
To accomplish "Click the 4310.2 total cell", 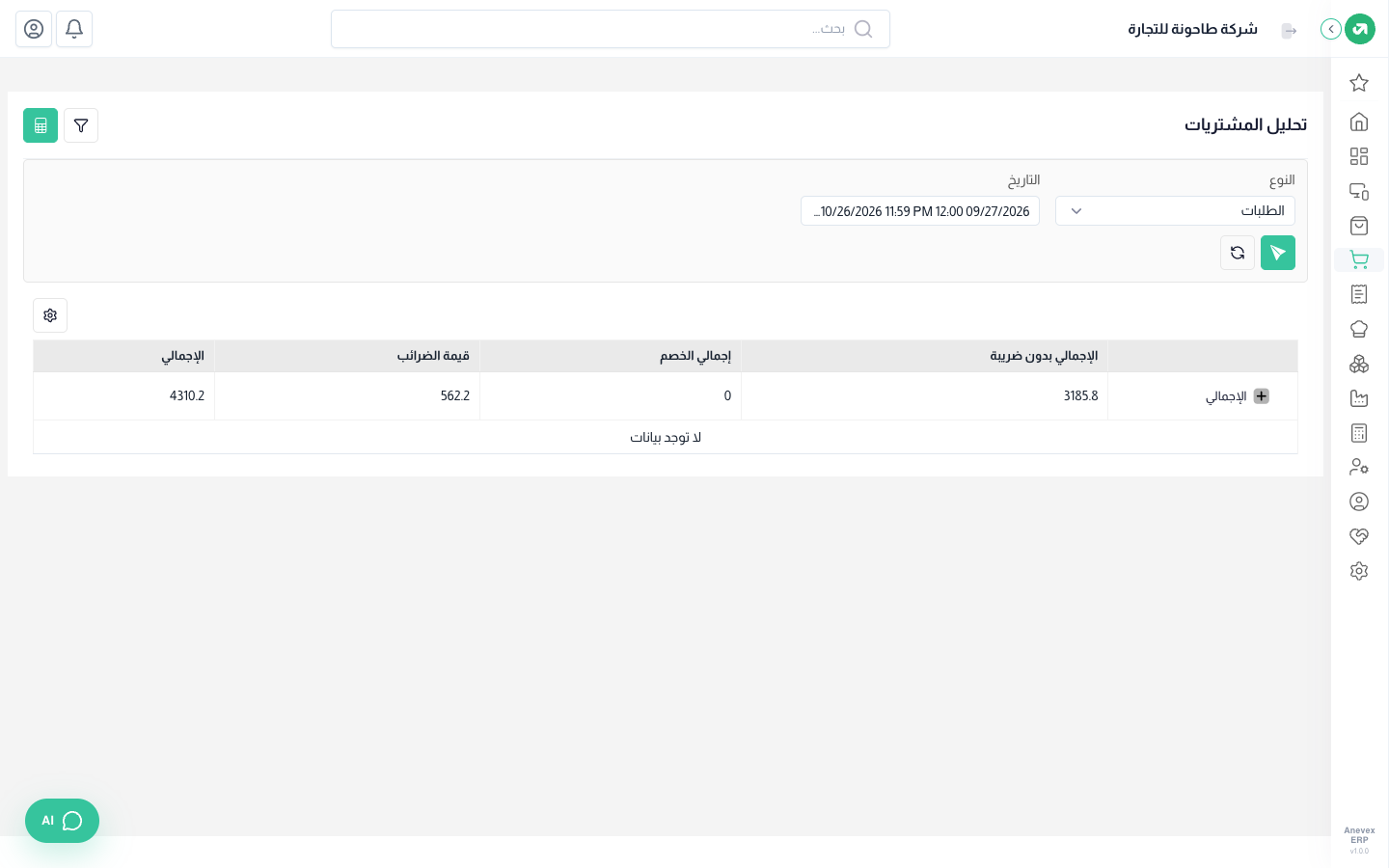I will 124,396.
